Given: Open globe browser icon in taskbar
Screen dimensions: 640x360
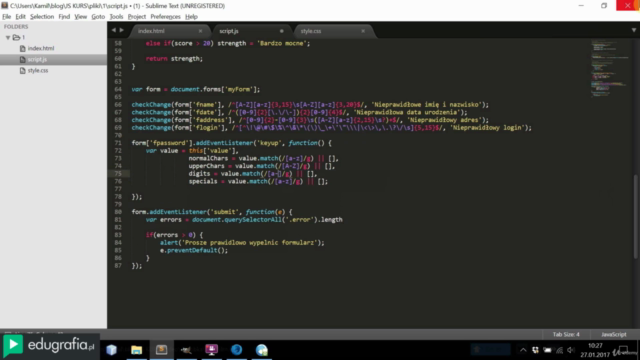Looking at the screenshot, I should click(261, 350).
